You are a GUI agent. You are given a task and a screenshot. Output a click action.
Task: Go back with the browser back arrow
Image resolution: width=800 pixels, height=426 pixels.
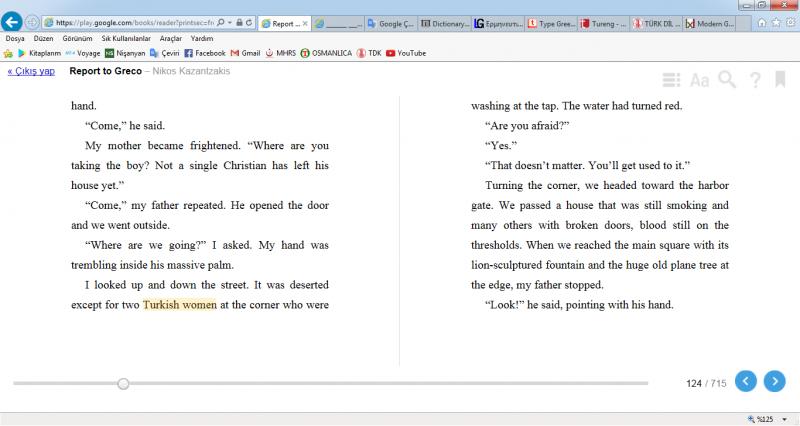(x=11, y=22)
